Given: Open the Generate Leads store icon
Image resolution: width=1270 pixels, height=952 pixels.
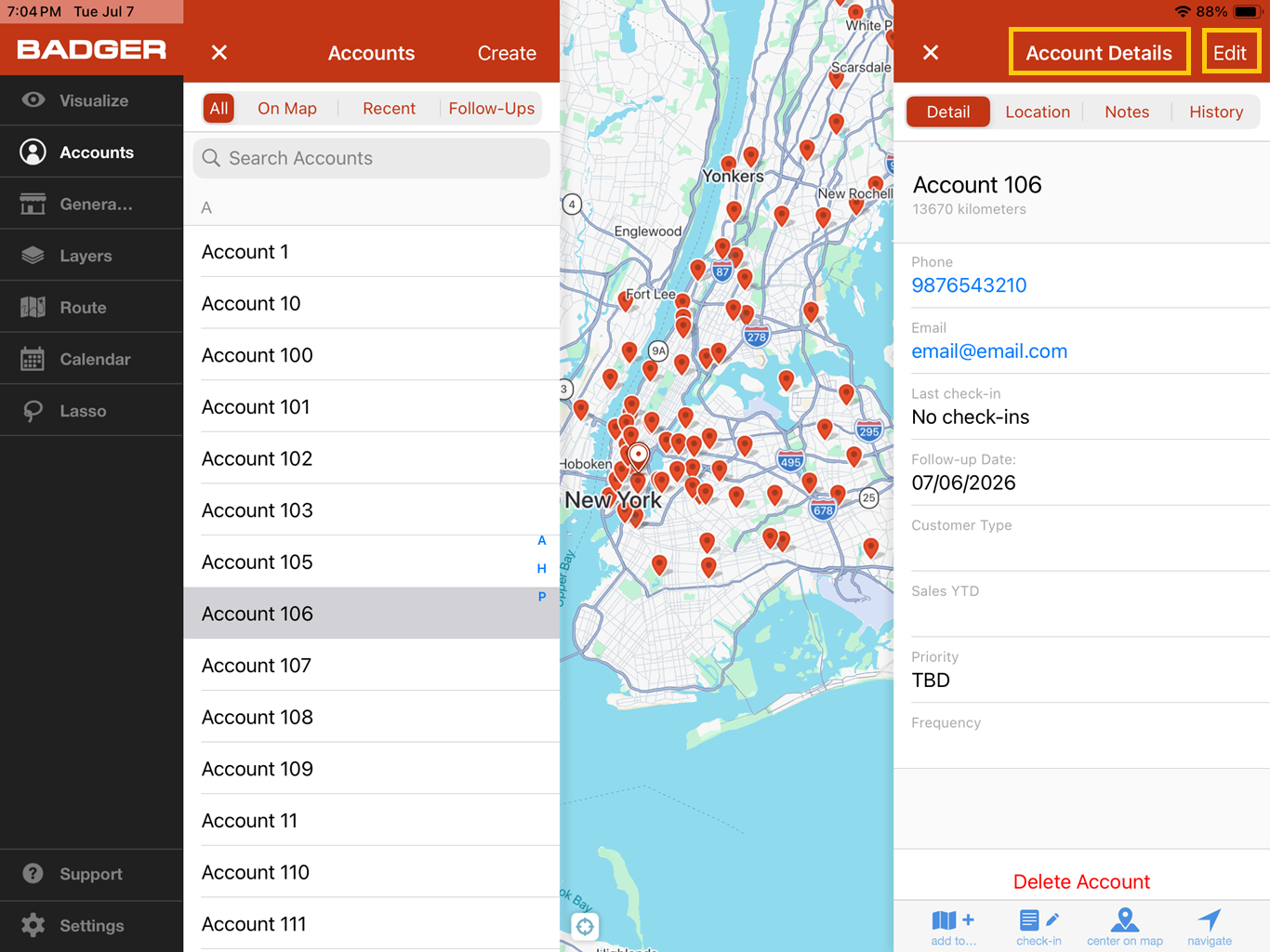Looking at the screenshot, I should point(33,204).
